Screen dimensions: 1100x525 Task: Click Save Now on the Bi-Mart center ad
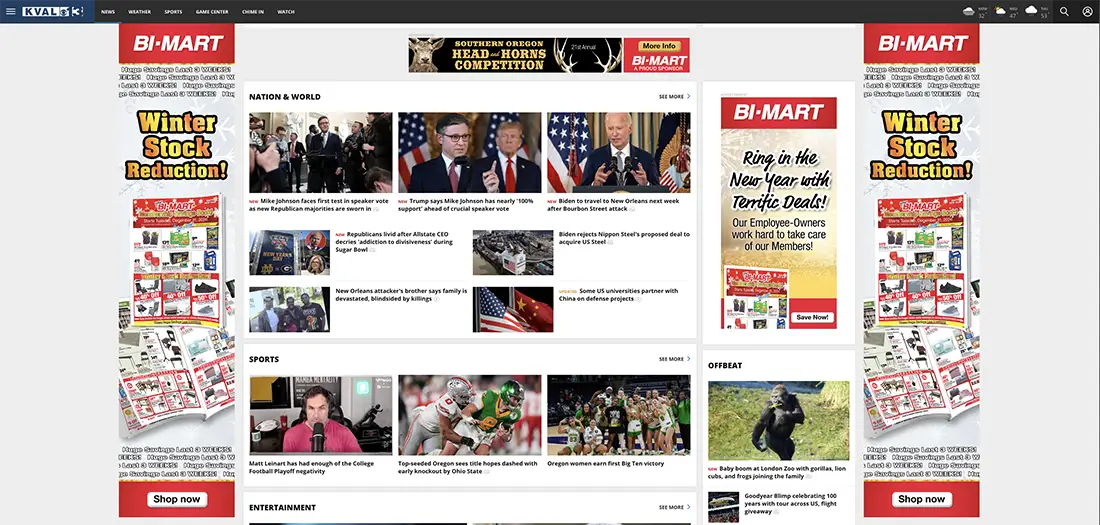point(812,317)
